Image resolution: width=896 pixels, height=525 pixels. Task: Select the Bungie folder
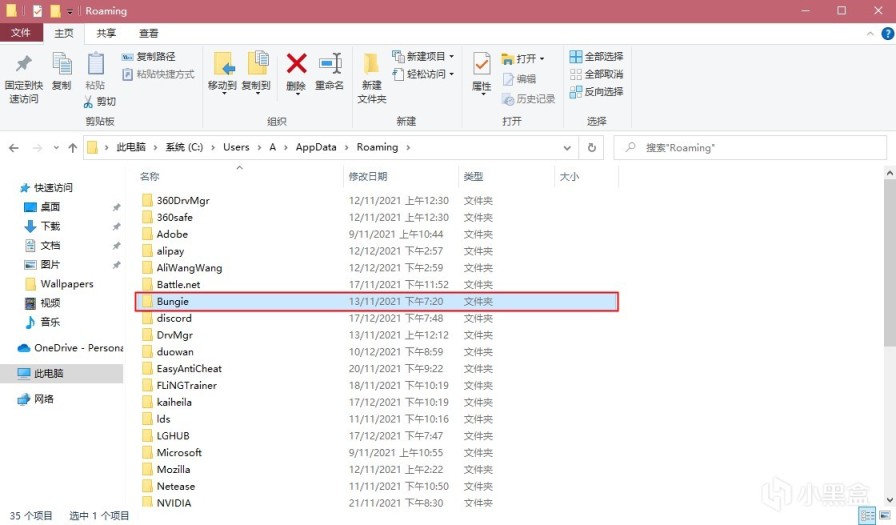[377, 302]
